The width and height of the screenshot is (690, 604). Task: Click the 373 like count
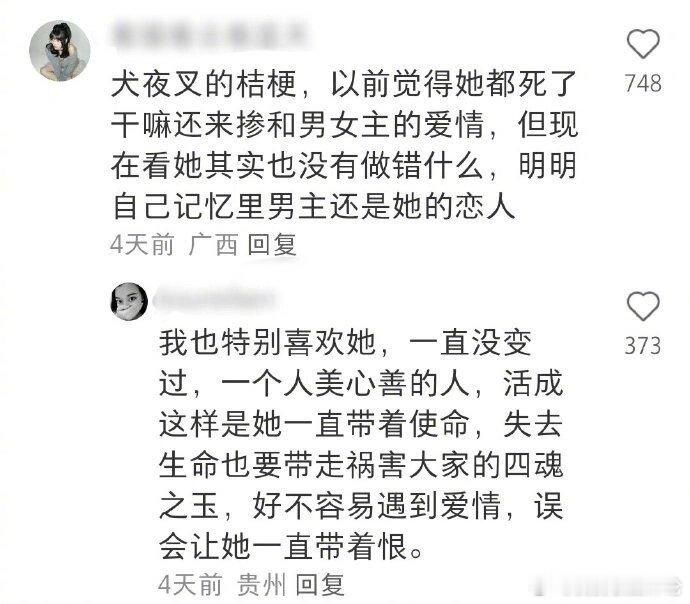click(x=643, y=345)
